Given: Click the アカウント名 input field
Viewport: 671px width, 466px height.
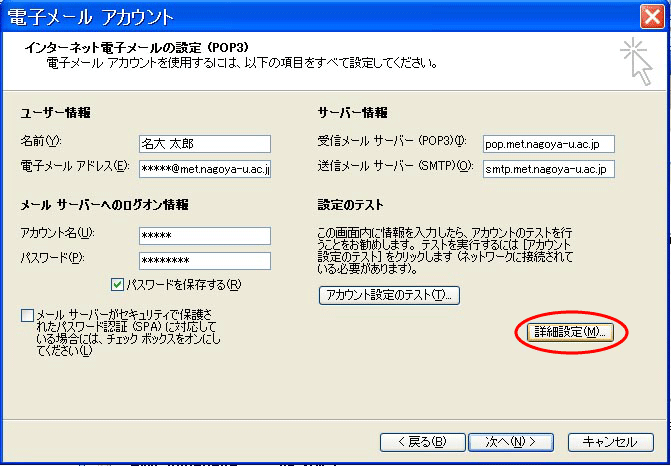Looking at the screenshot, I should coord(205,236).
